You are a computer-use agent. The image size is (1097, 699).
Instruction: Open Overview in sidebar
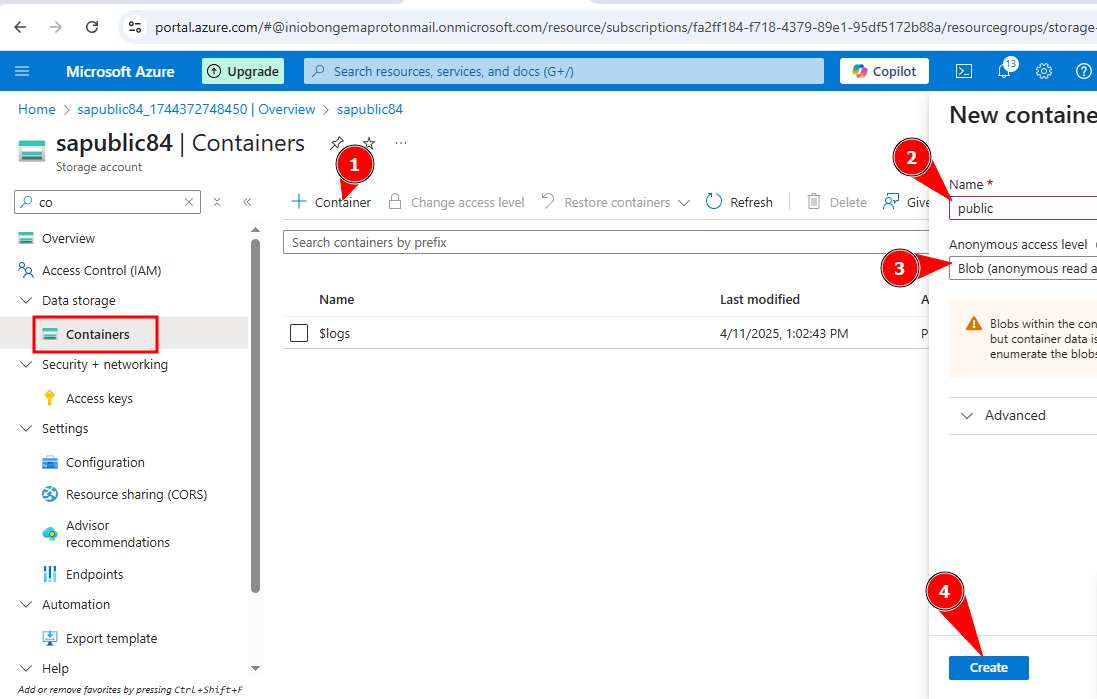tap(68, 239)
